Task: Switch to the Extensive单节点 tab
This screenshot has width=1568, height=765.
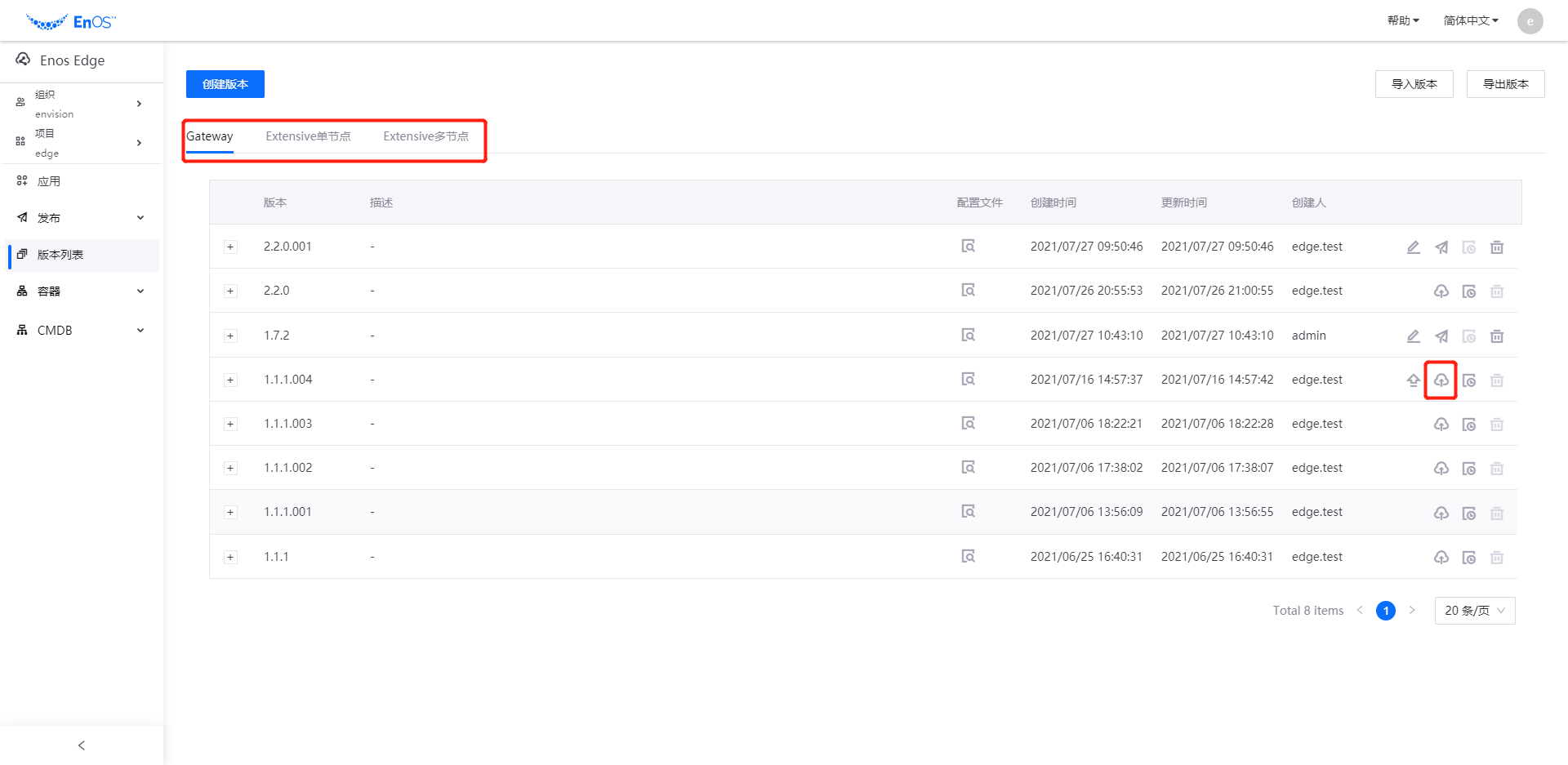Action: pos(308,136)
